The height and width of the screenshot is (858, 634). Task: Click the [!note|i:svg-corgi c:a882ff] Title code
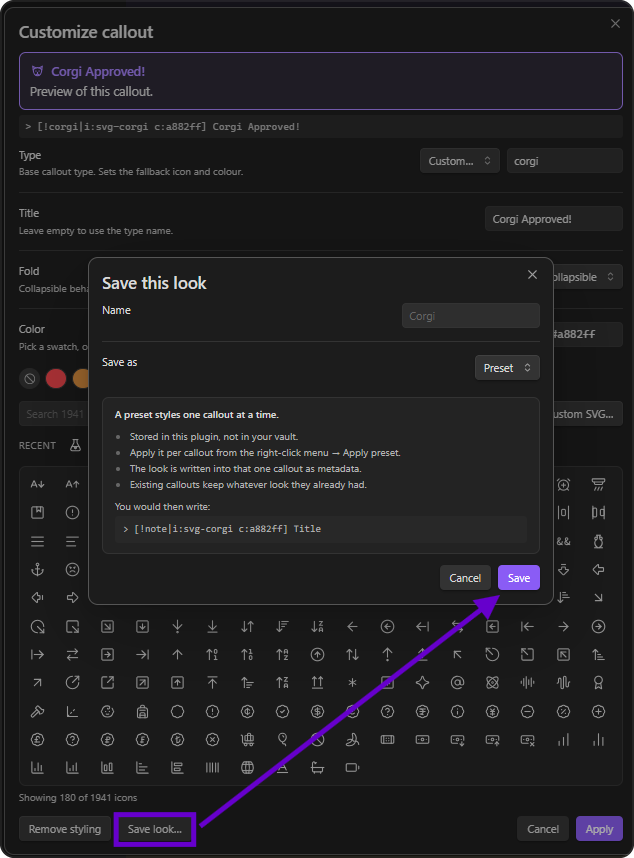(321, 529)
